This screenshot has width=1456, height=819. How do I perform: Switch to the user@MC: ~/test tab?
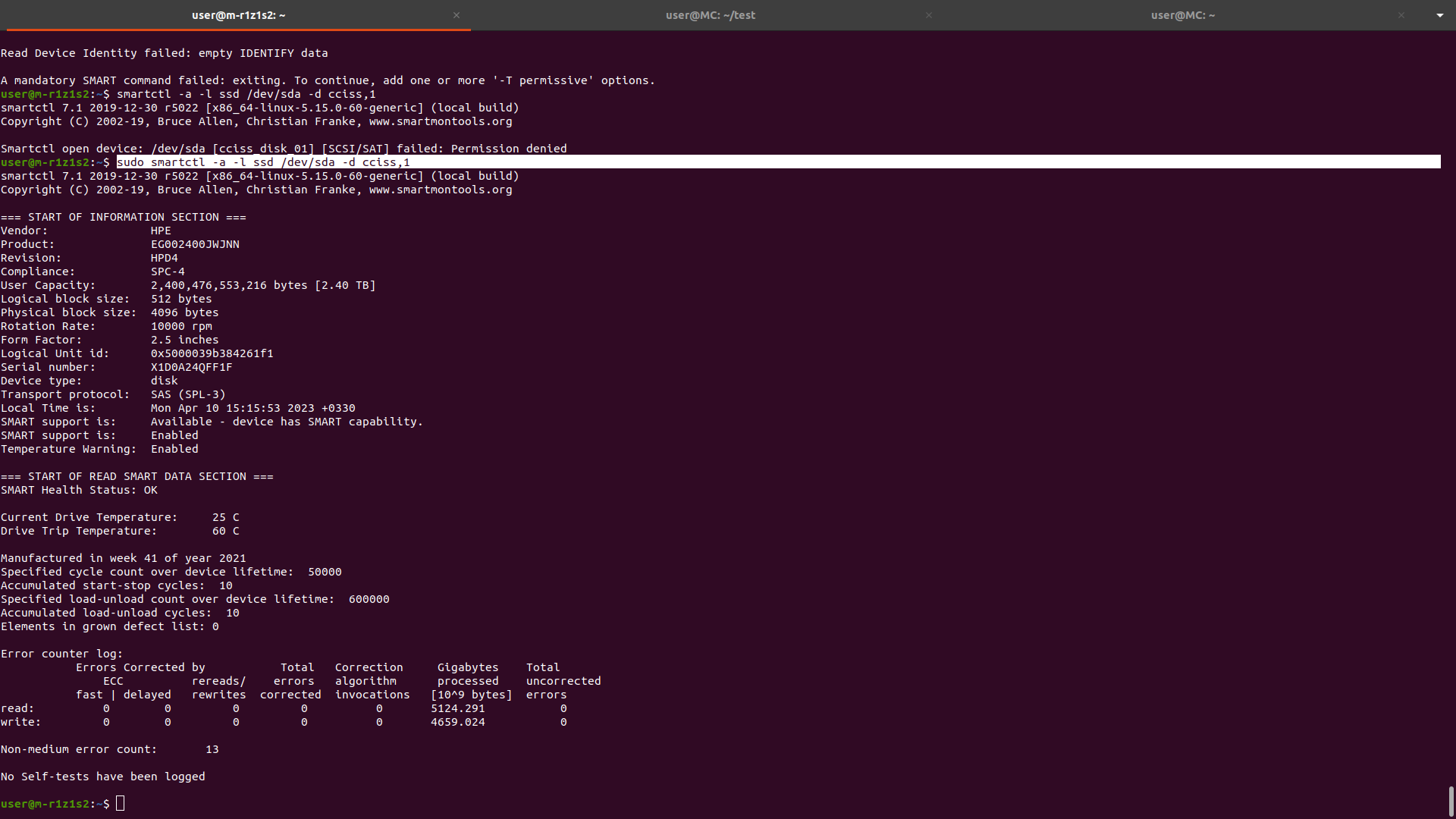[x=710, y=15]
